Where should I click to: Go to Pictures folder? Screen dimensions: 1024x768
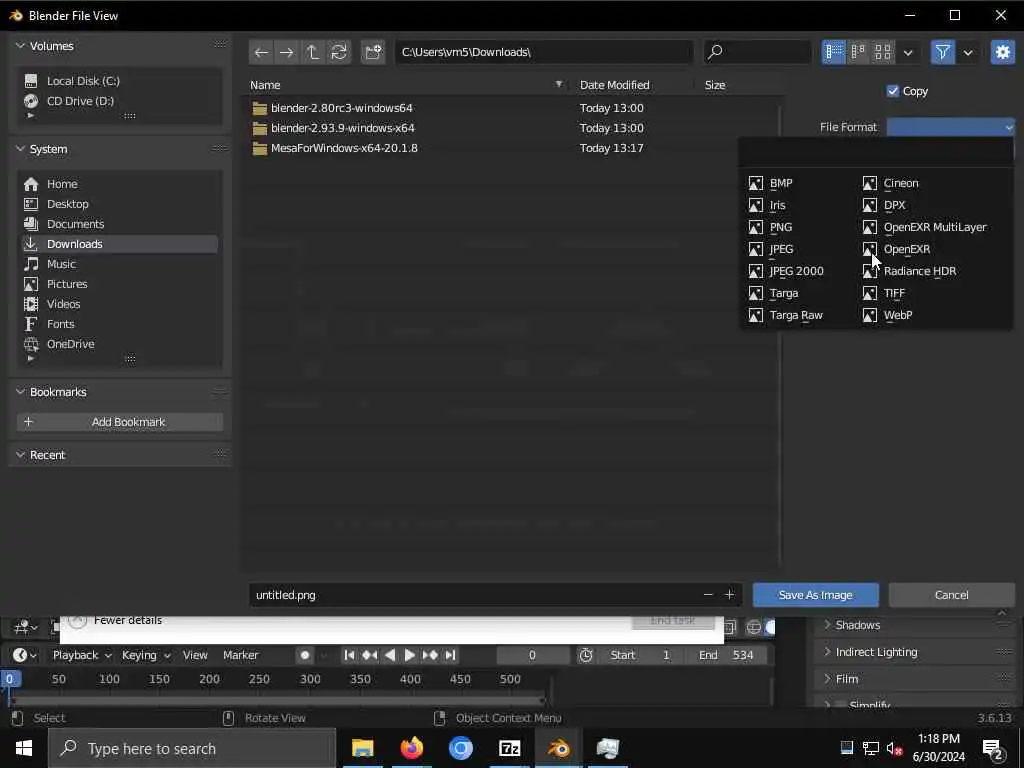pos(120,284)
